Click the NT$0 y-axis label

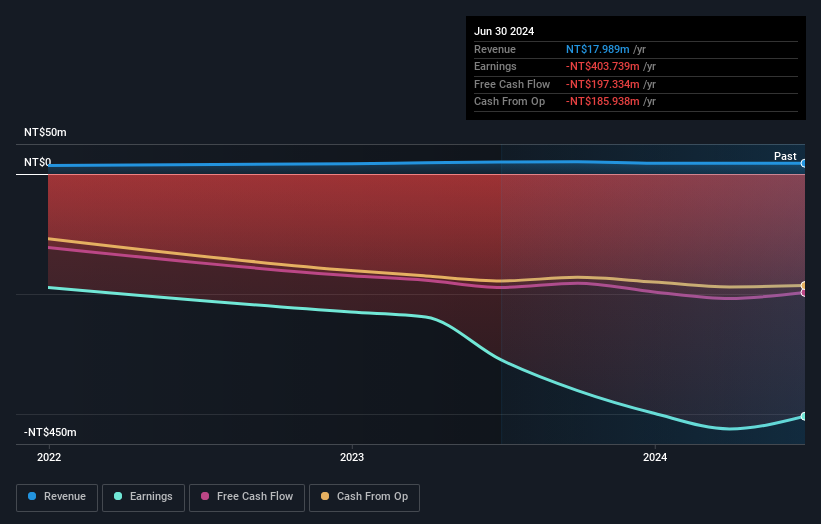tap(38, 162)
